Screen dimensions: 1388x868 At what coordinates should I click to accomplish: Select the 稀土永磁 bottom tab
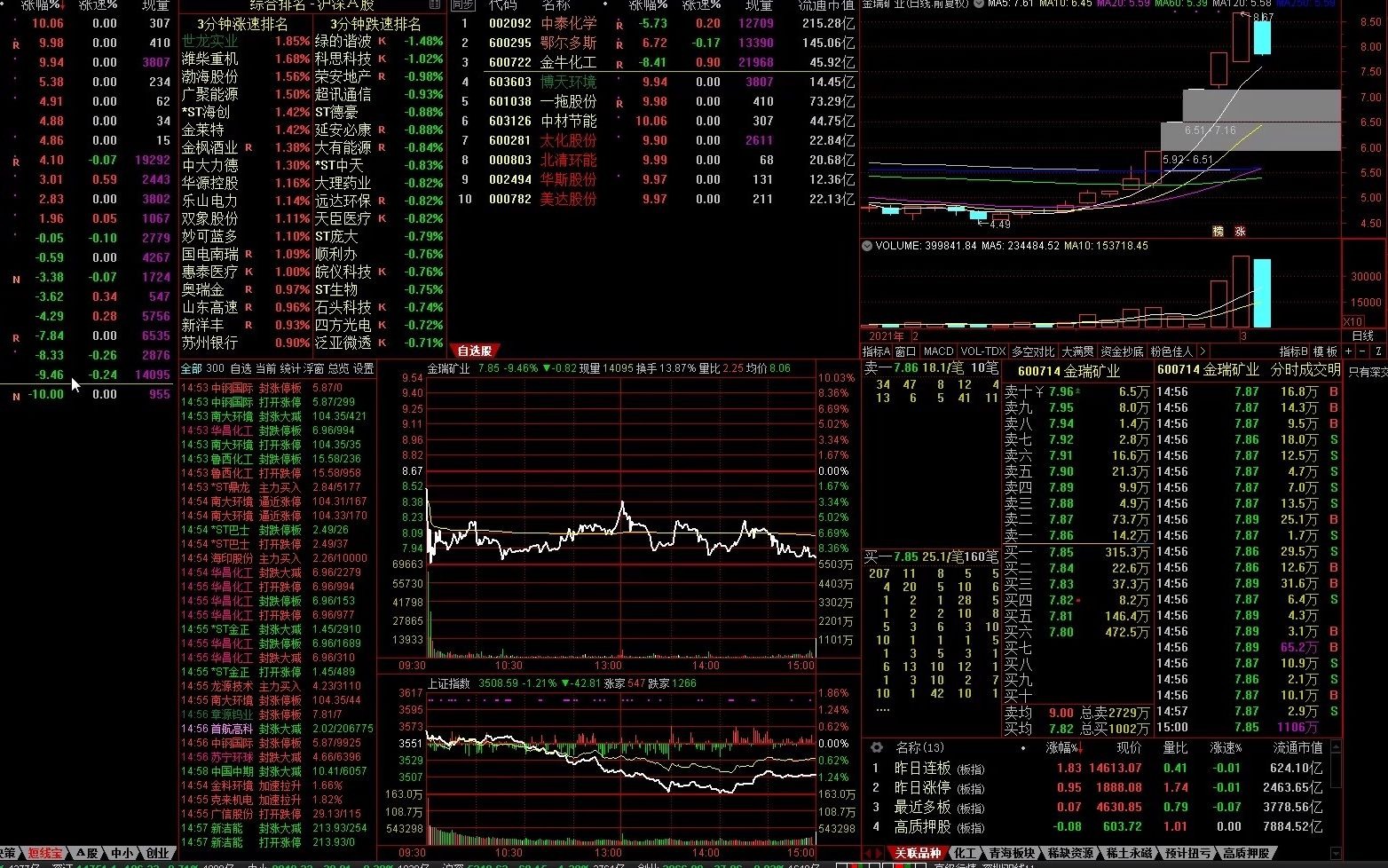[1129, 854]
